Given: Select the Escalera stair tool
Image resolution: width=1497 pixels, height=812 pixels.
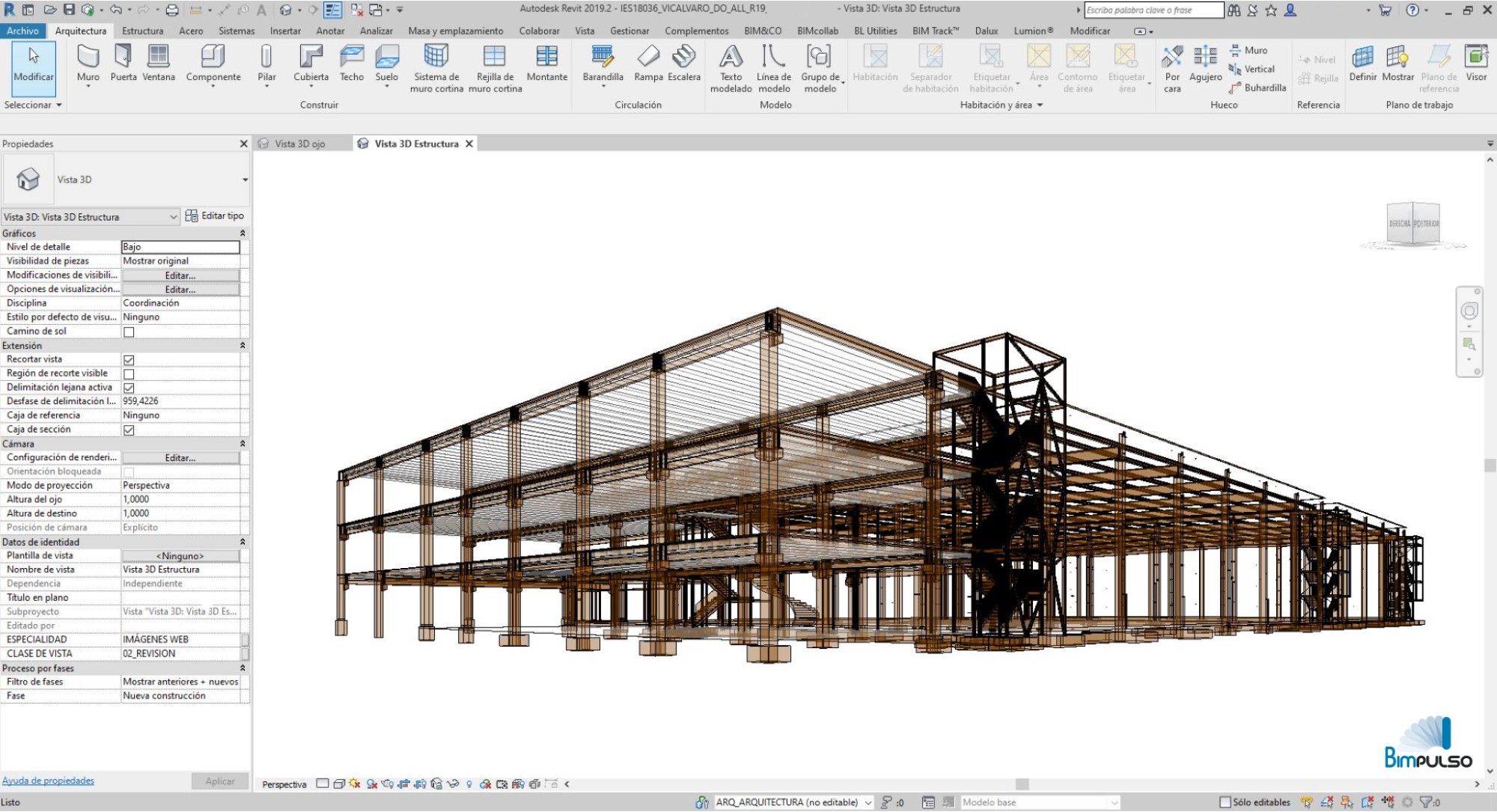Looking at the screenshot, I should click(684, 64).
